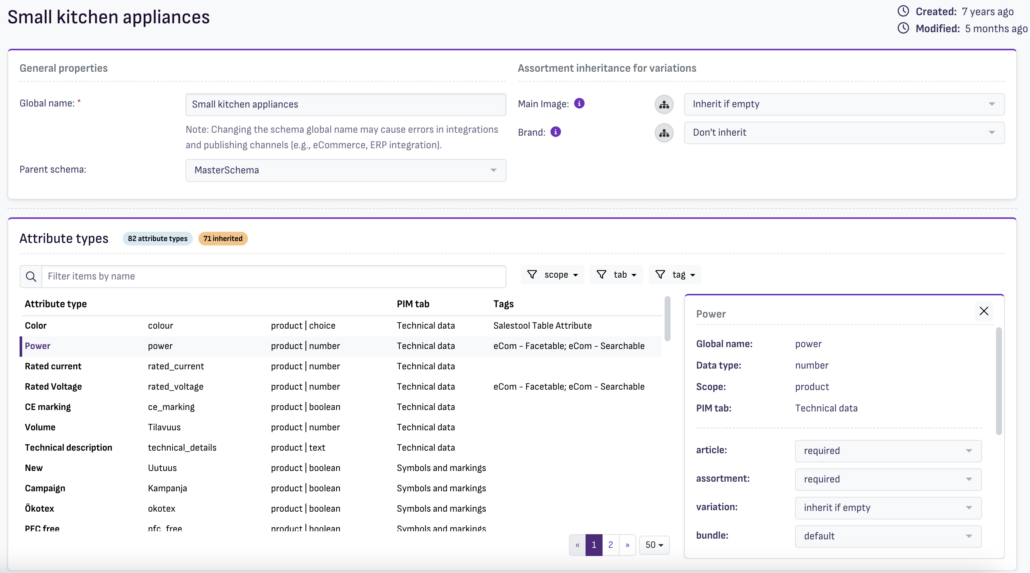This screenshot has width=1030, height=573.
Task: Click the 82 attribute types badge
Action: (158, 239)
